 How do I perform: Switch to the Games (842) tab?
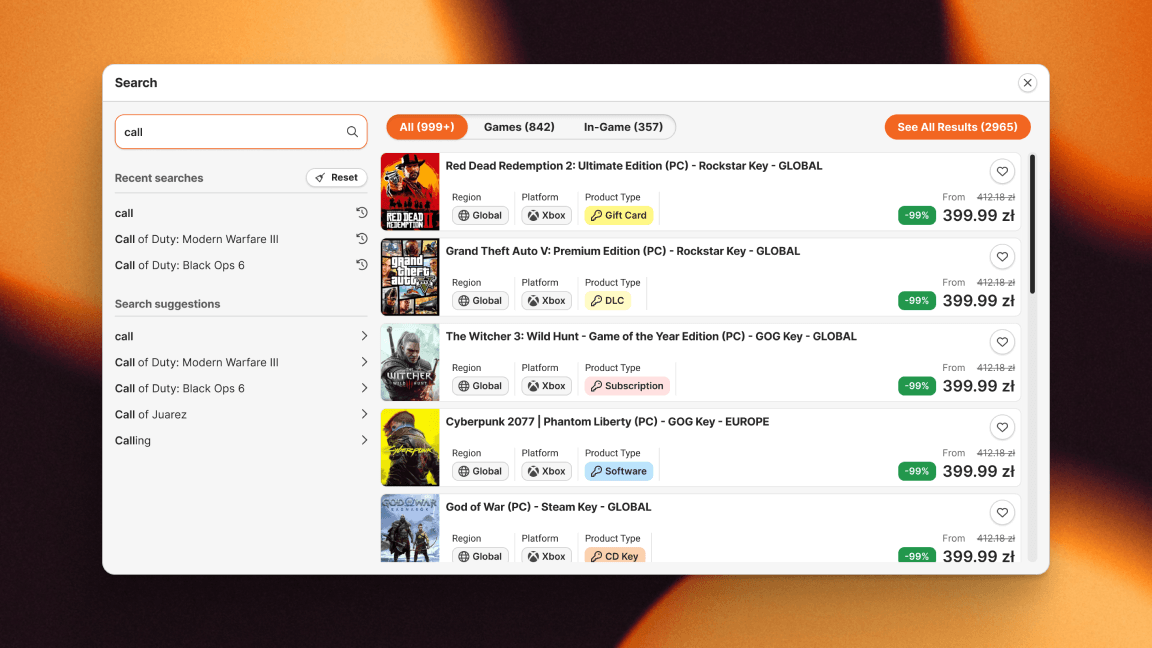click(x=519, y=127)
